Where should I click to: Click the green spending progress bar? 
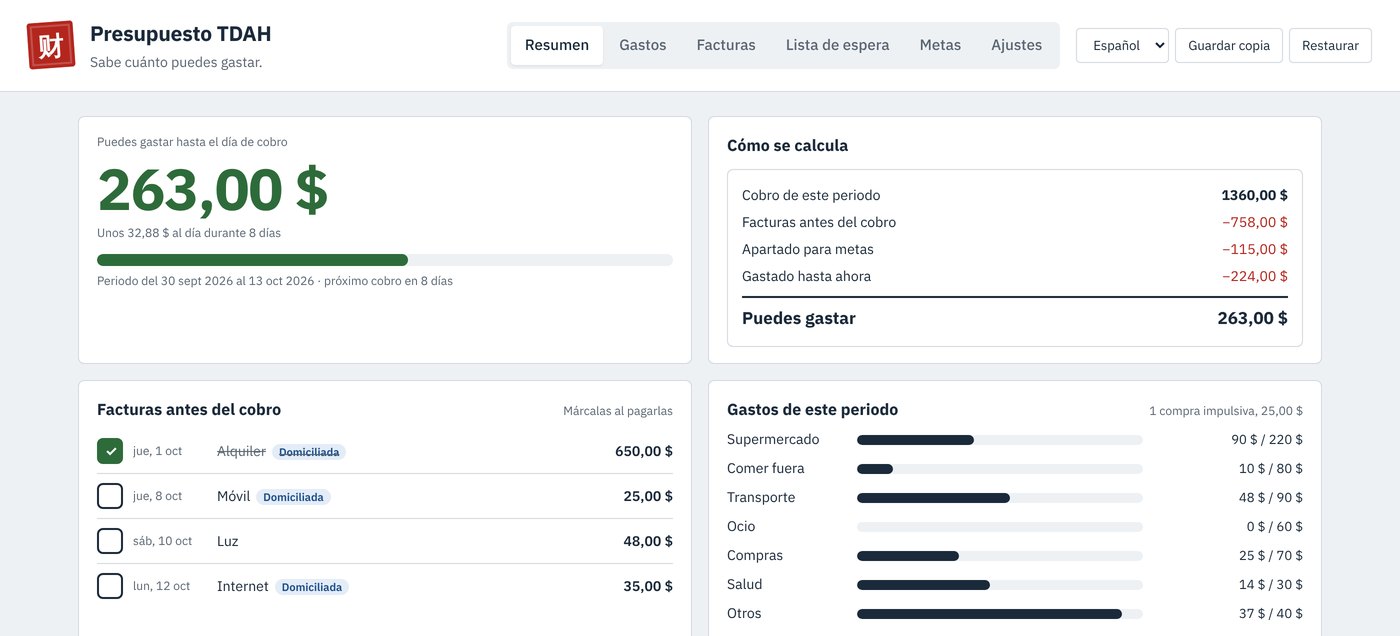click(x=385, y=260)
